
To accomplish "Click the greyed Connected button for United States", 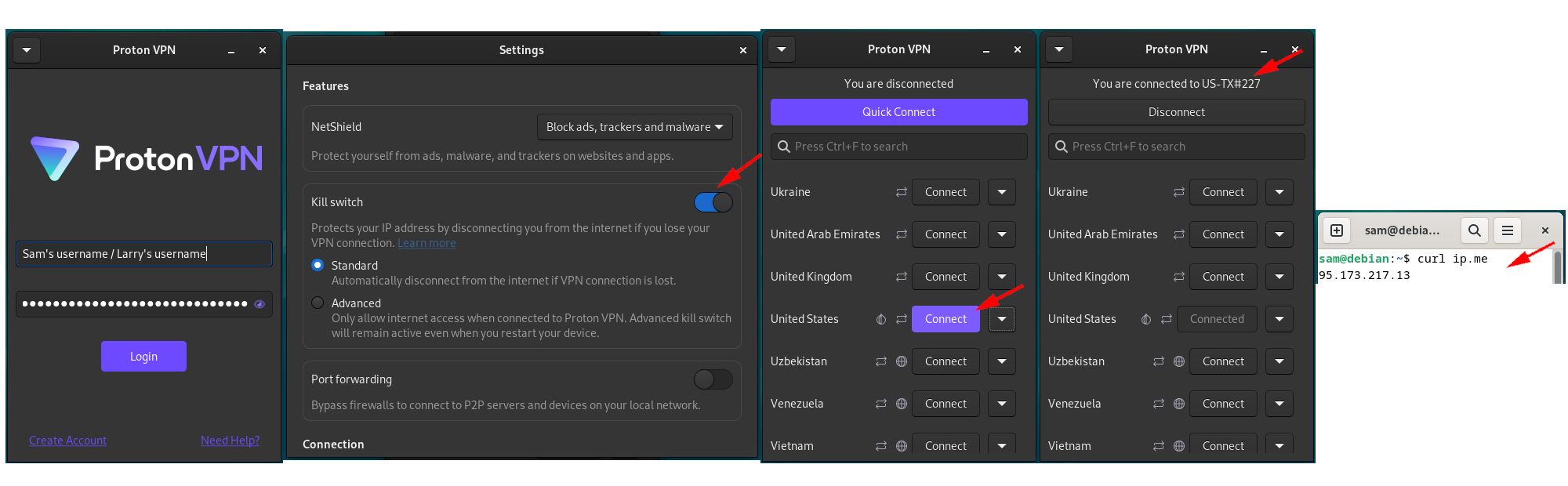I will [x=1217, y=319].
